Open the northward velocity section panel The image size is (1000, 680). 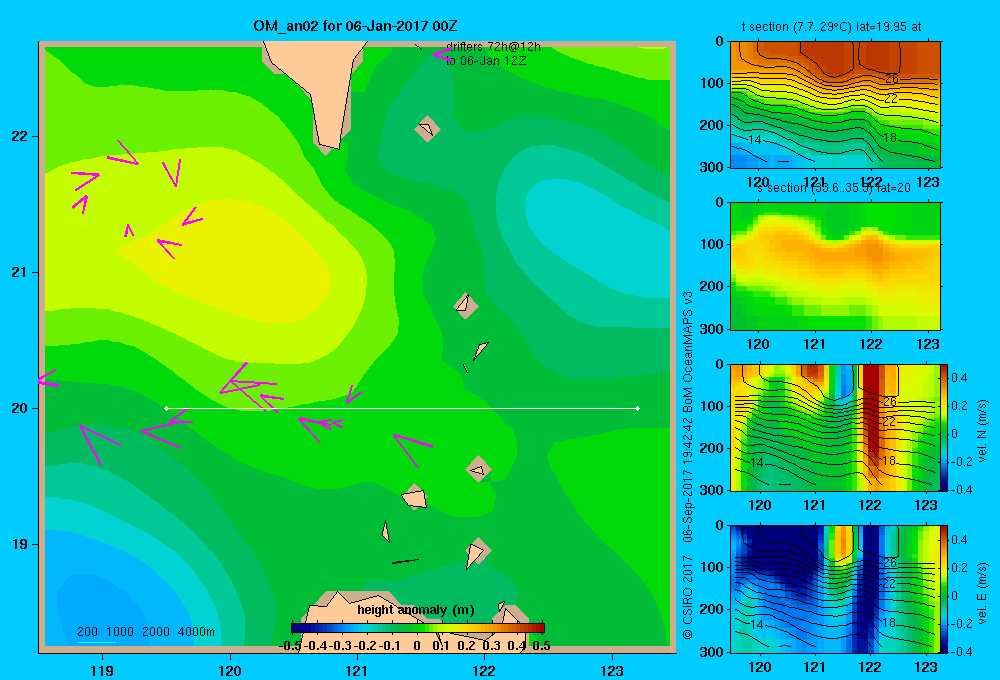pos(835,427)
